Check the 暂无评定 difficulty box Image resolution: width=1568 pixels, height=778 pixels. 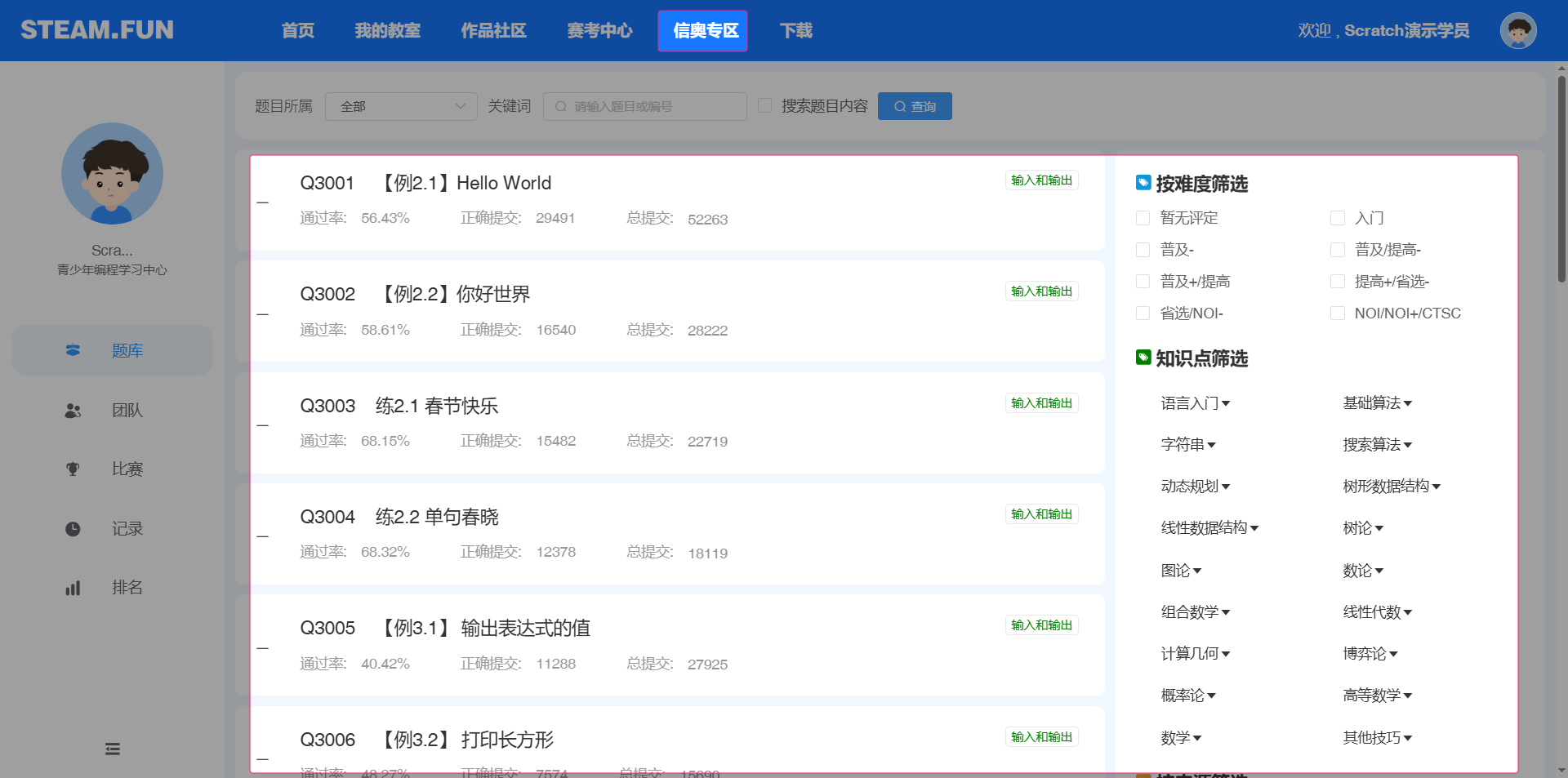(1143, 218)
